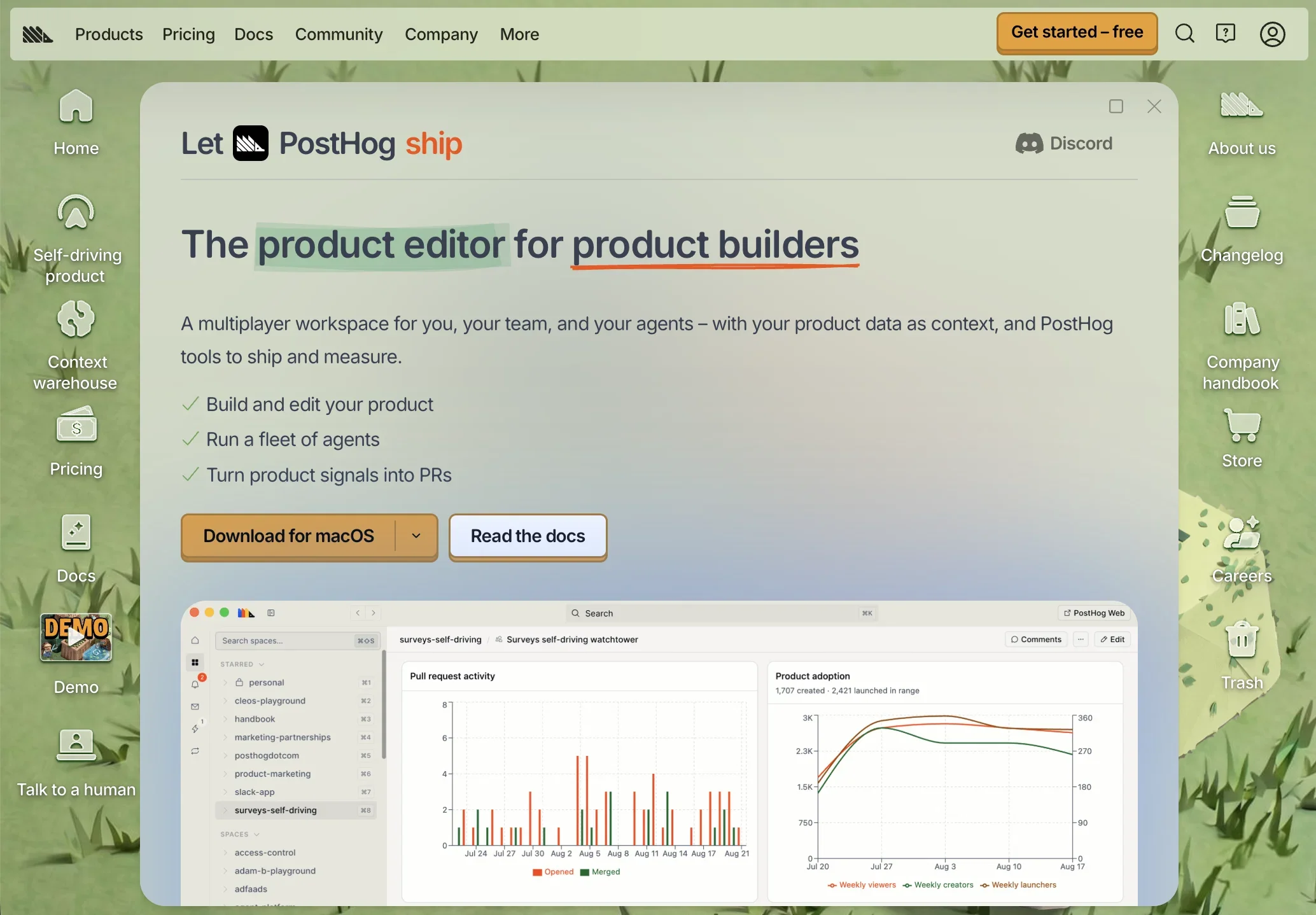
Task: Open the Talk to a human icon
Action: tap(76, 763)
